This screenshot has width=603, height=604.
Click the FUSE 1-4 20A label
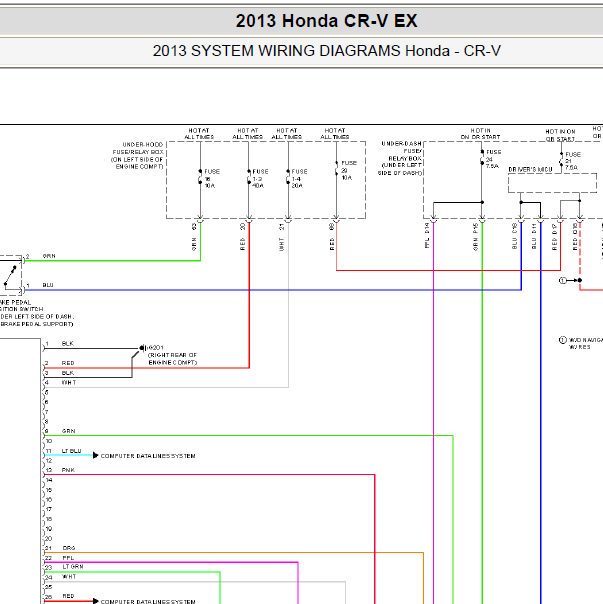299,178
